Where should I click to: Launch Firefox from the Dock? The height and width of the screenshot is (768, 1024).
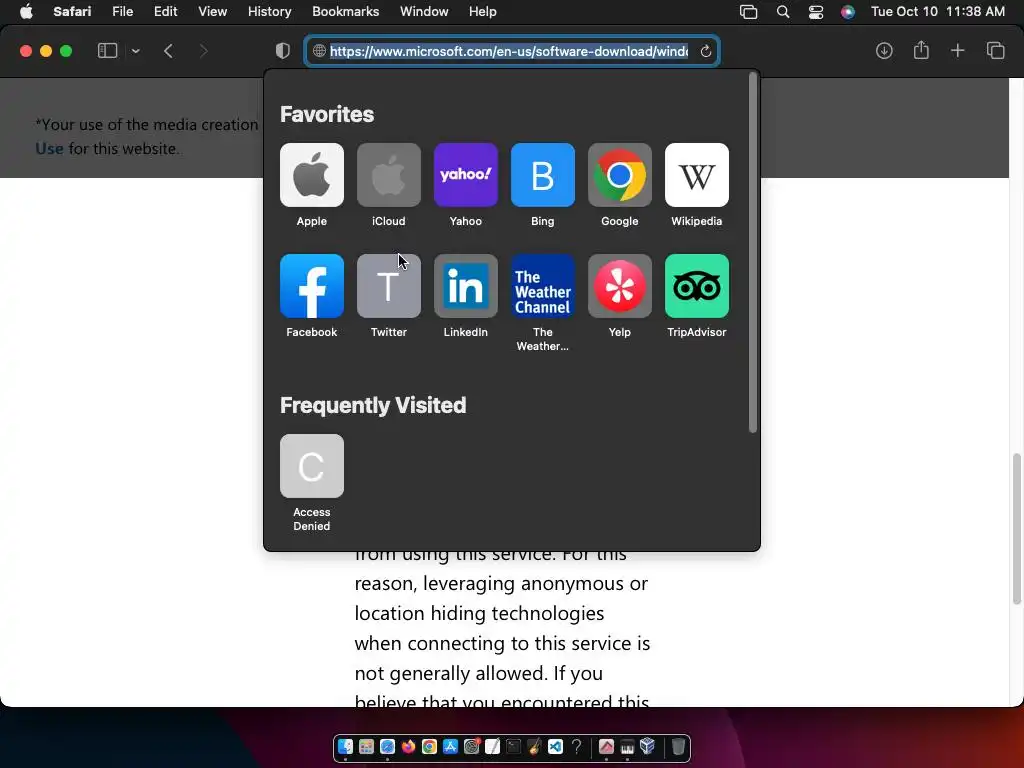tap(408, 746)
